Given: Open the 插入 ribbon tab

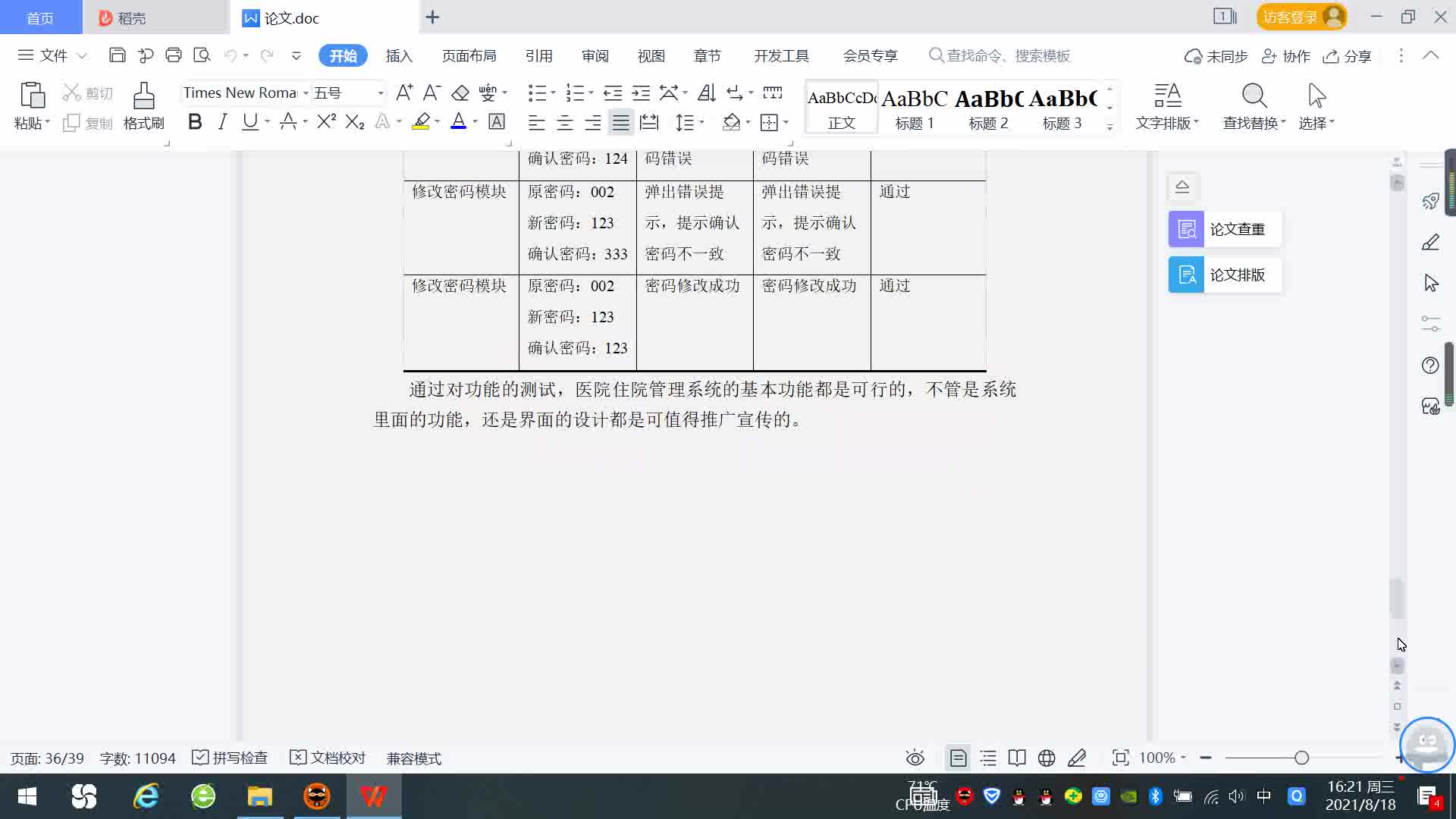Looking at the screenshot, I should click(x=399, y=55).
